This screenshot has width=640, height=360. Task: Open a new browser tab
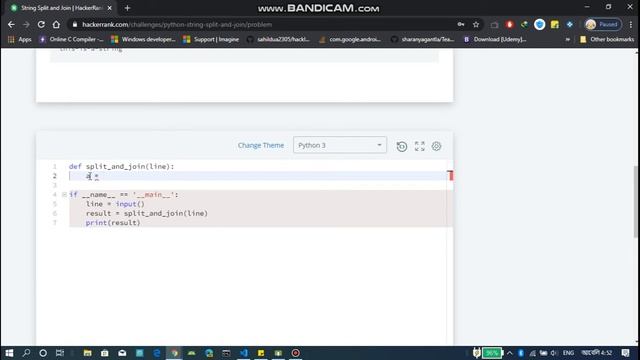(127, 8)
